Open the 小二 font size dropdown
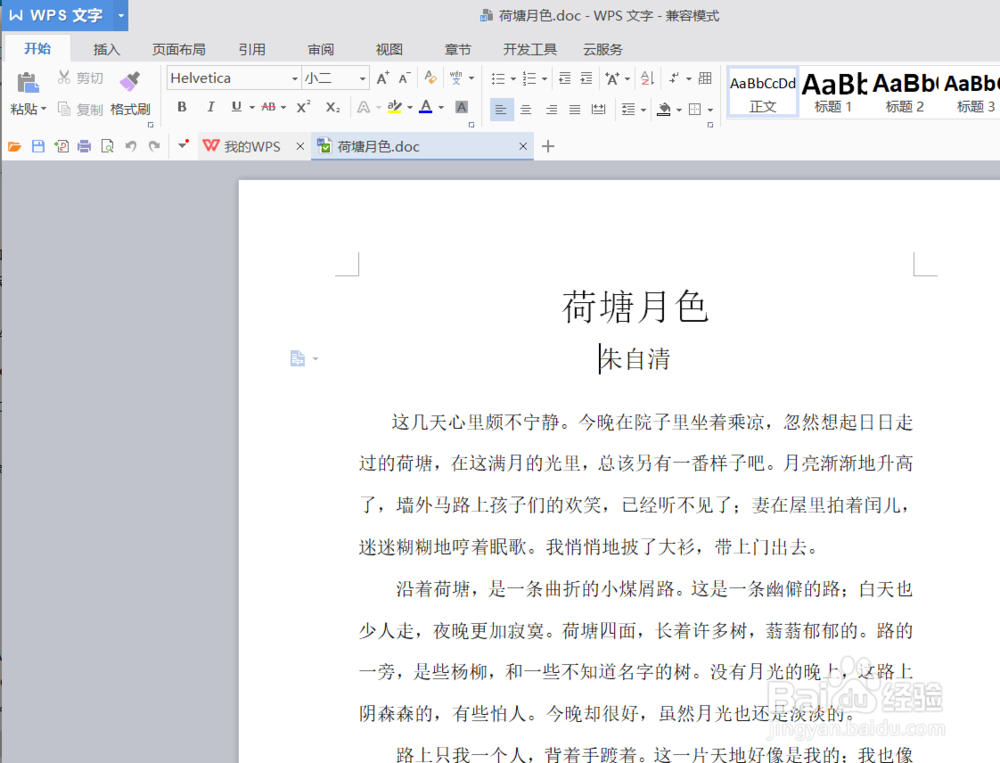The height and width of the screenshot is (763, 1000). coord(362,78)
